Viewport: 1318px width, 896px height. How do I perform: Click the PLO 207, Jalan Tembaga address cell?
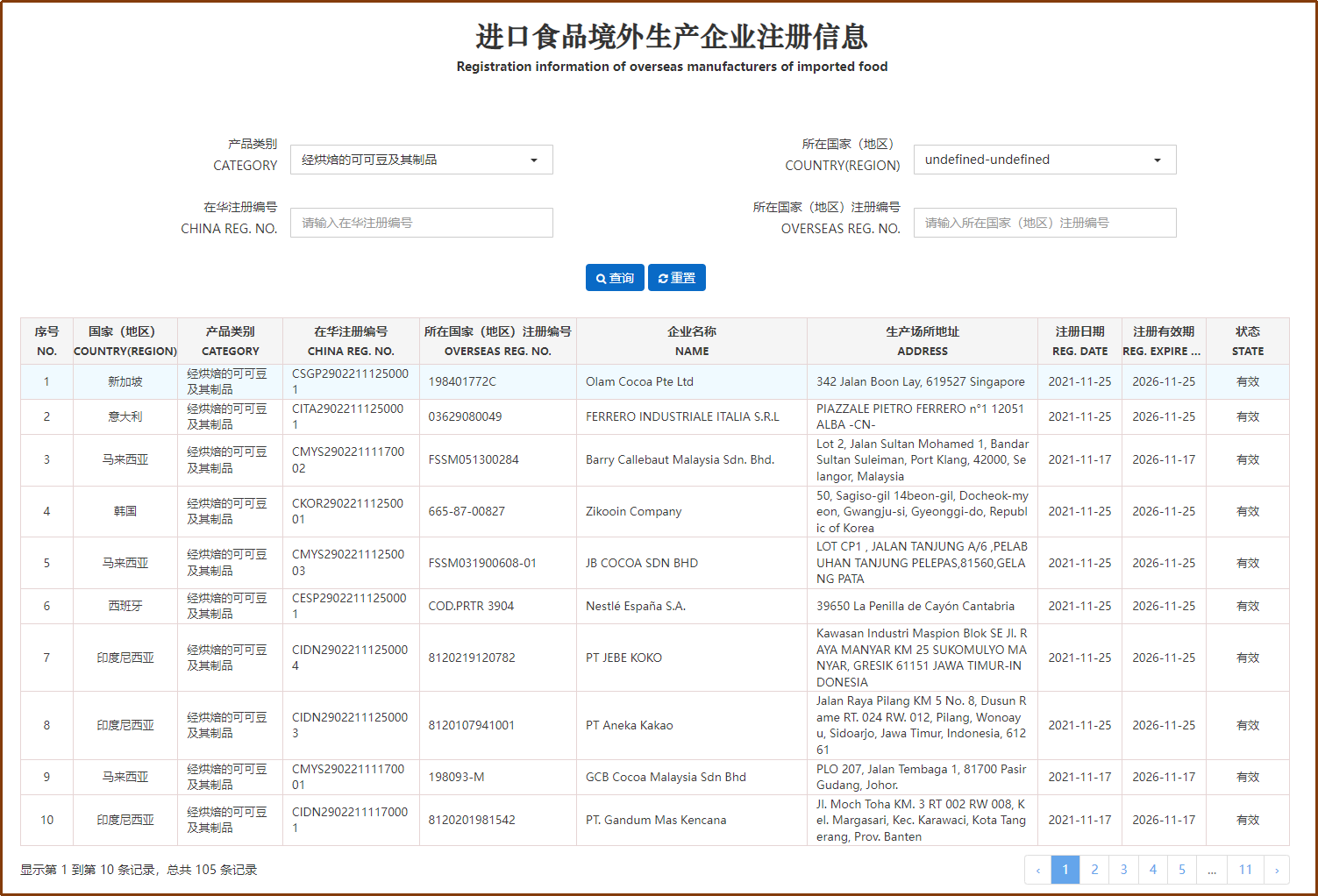click(922, 777)
